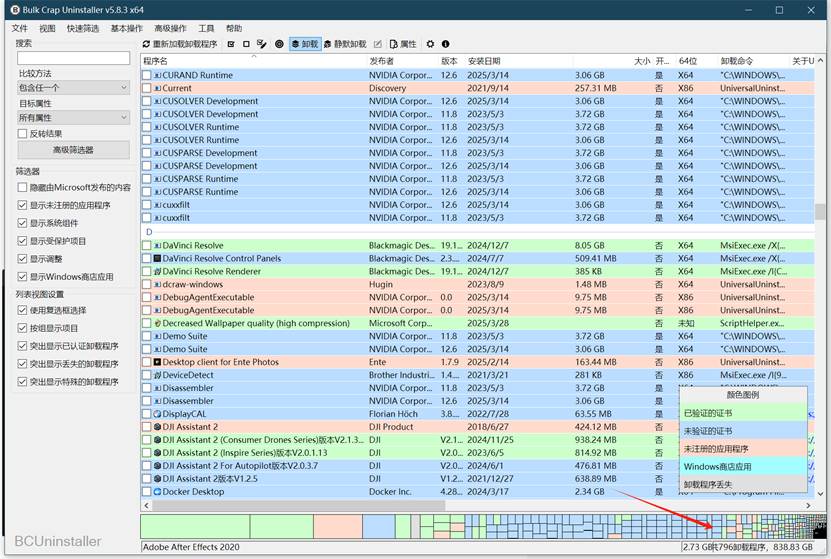Image resolution: width=831 pixels, height=559 pixels.
Task: Open the 文件 menu
Action: 20,28
